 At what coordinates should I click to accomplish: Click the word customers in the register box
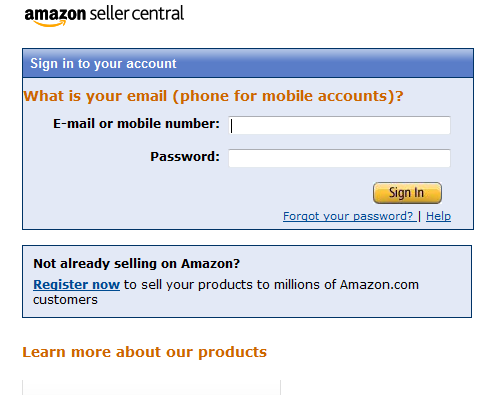tap(65, 300)
